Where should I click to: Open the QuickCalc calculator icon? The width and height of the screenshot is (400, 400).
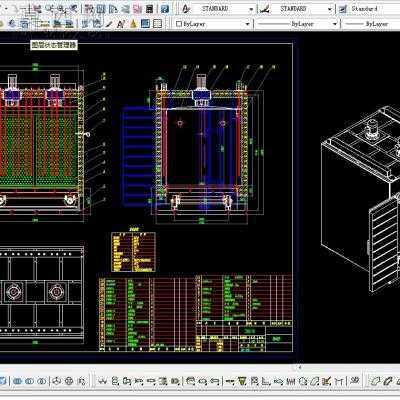(x=150, y=9)
